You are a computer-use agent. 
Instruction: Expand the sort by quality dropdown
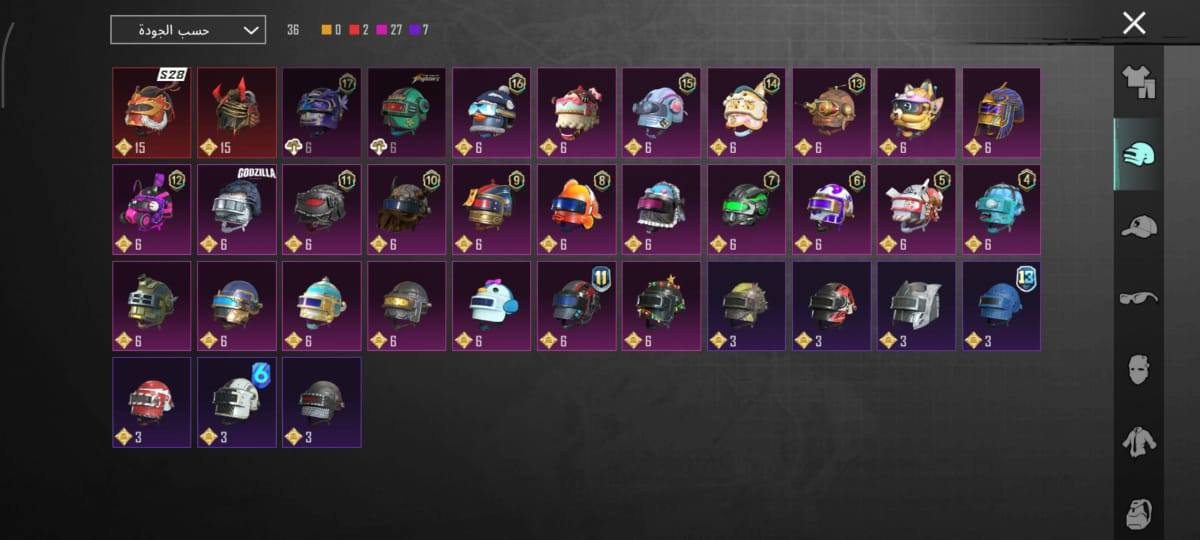tap(188, 30)
